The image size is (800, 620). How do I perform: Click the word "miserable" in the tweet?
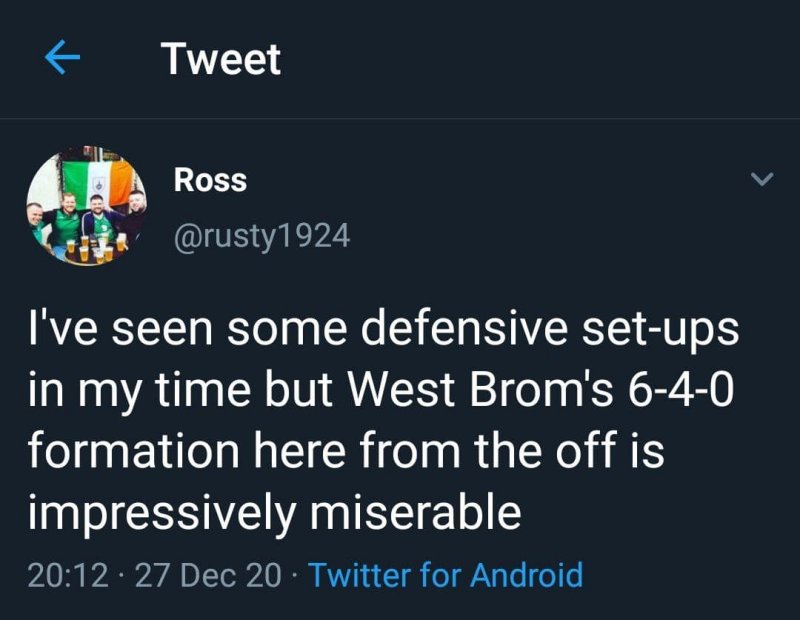pos(417,513)
